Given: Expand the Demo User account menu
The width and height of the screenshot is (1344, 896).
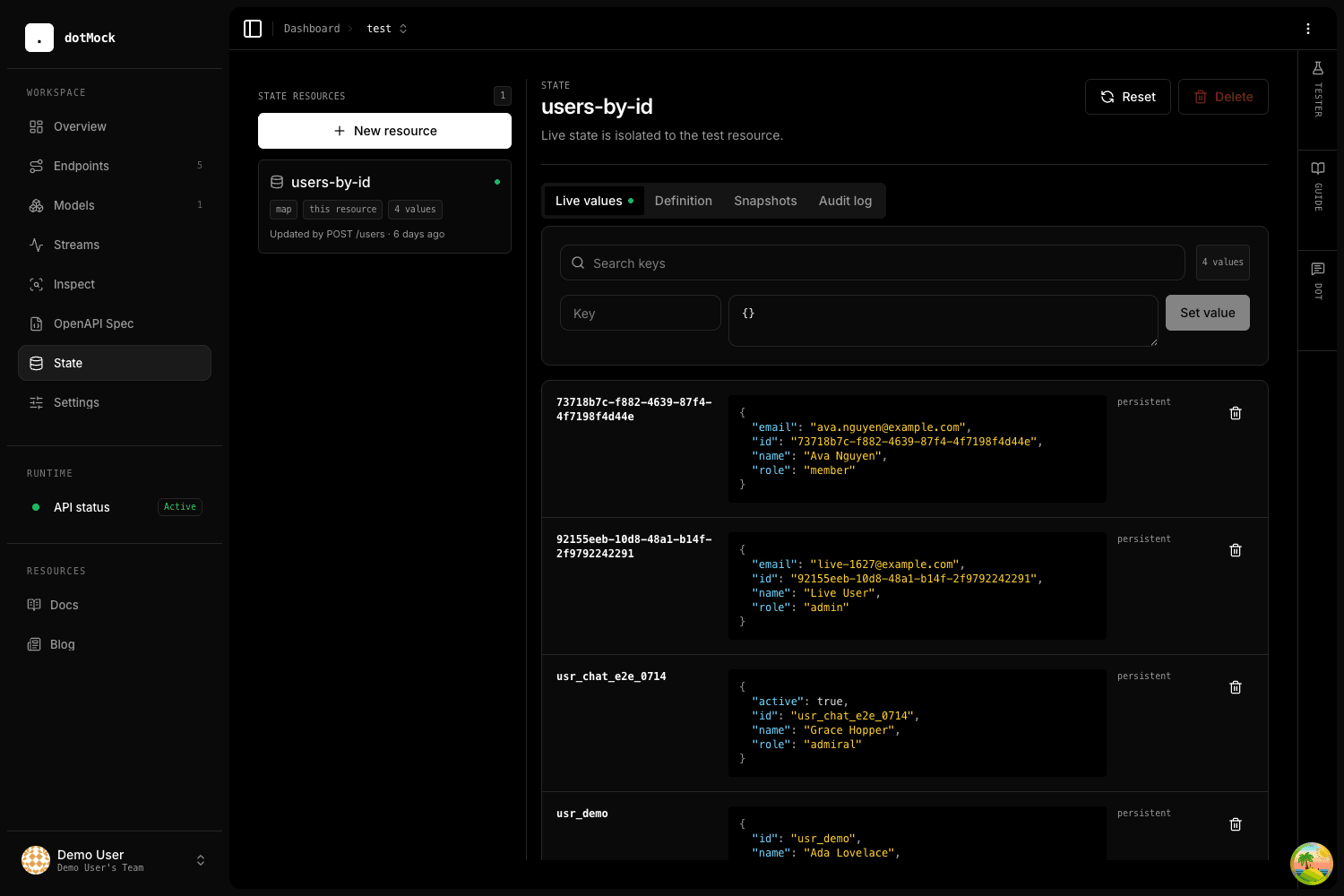Looking at the screenshot, I should [201, 860].
